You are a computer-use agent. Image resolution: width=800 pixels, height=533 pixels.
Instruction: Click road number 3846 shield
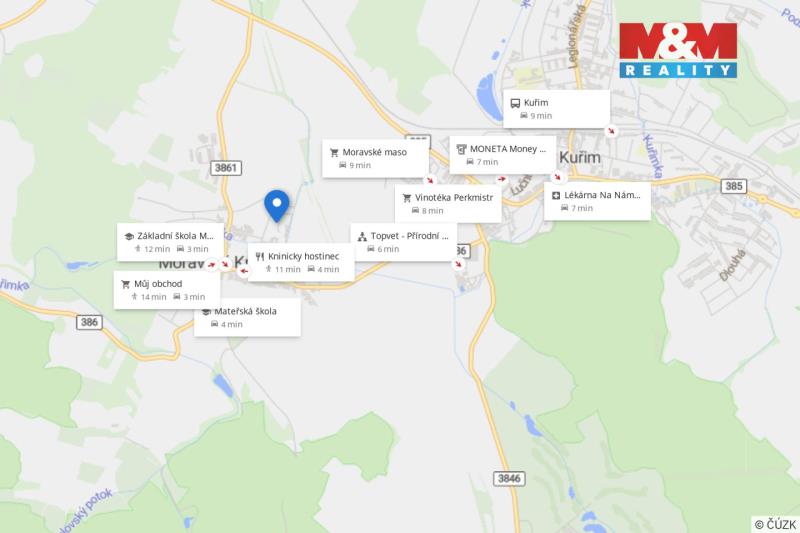point(509,478)
